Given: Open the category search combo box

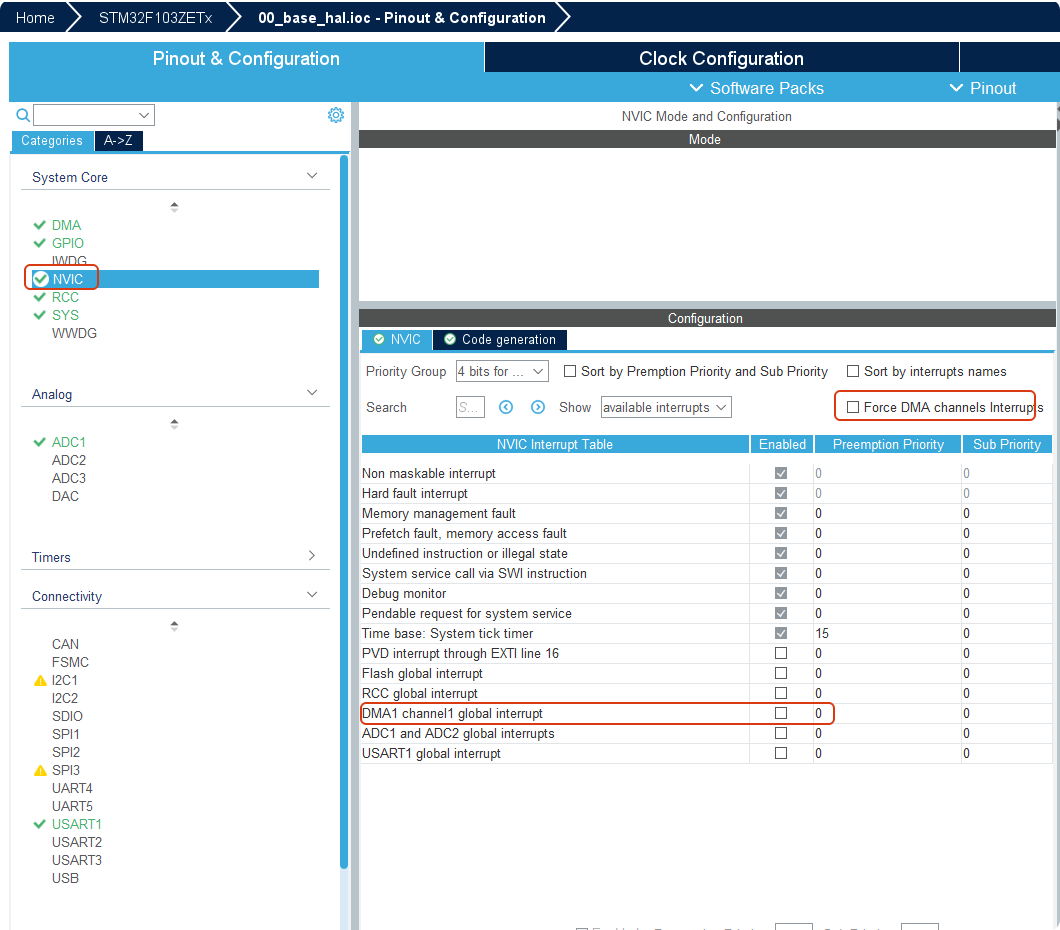Looking at the screenshot, I should 94,115.
